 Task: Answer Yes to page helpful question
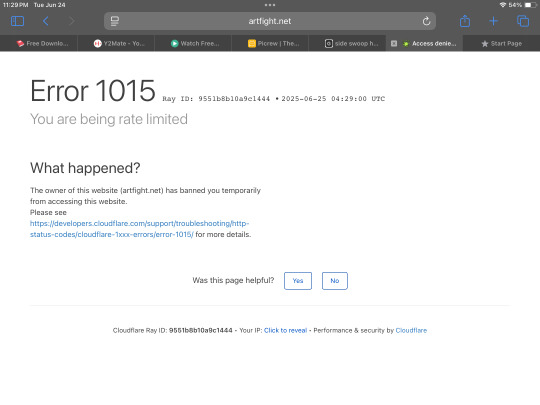pyautogui.click(x=298, y=281)
